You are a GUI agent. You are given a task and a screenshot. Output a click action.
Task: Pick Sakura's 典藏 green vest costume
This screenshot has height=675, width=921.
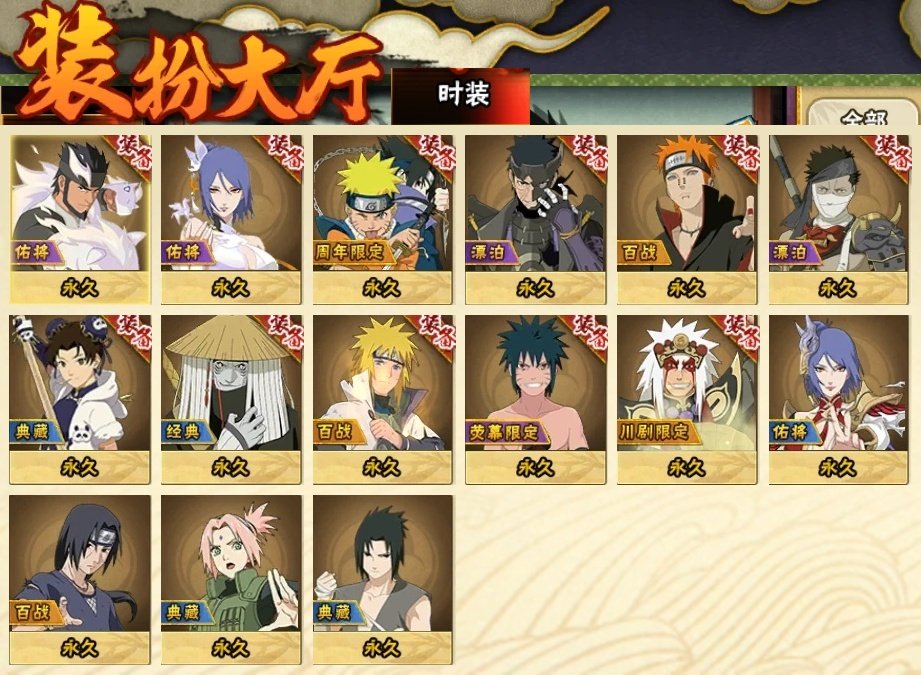(x=231, y=580)
